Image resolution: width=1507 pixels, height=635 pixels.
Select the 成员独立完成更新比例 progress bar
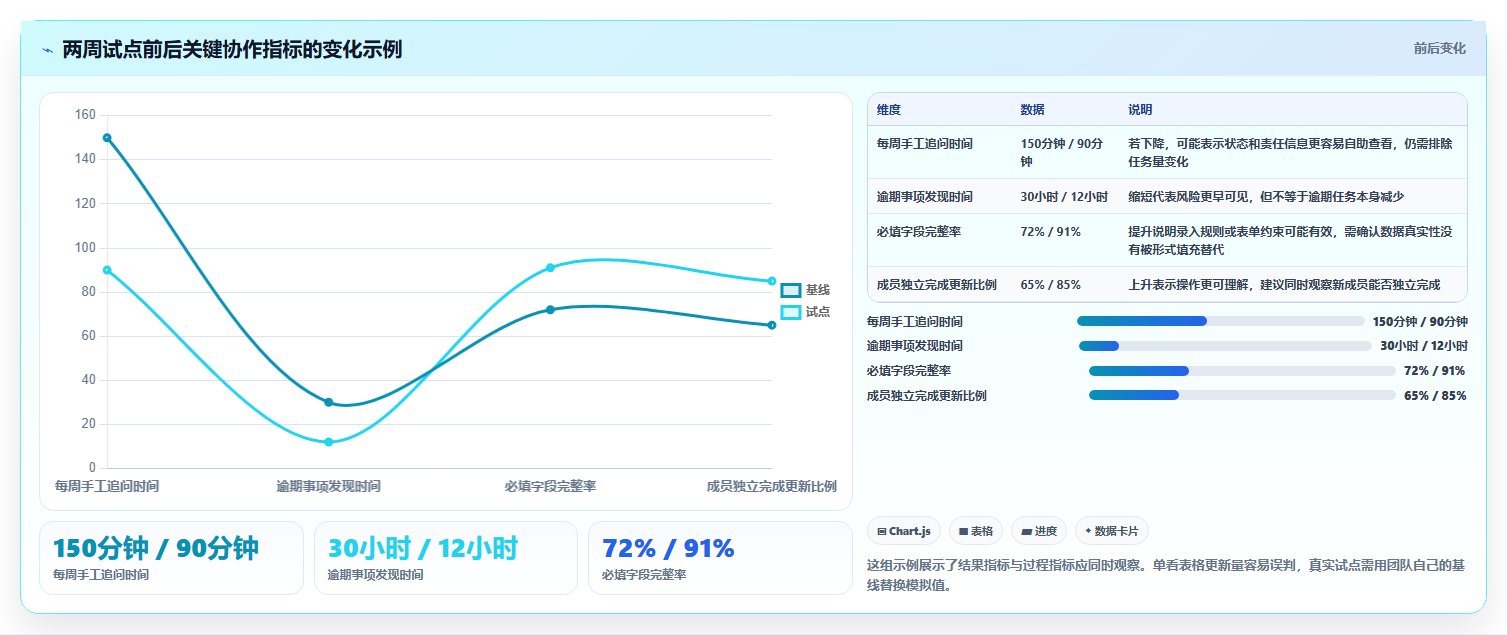1242,395
